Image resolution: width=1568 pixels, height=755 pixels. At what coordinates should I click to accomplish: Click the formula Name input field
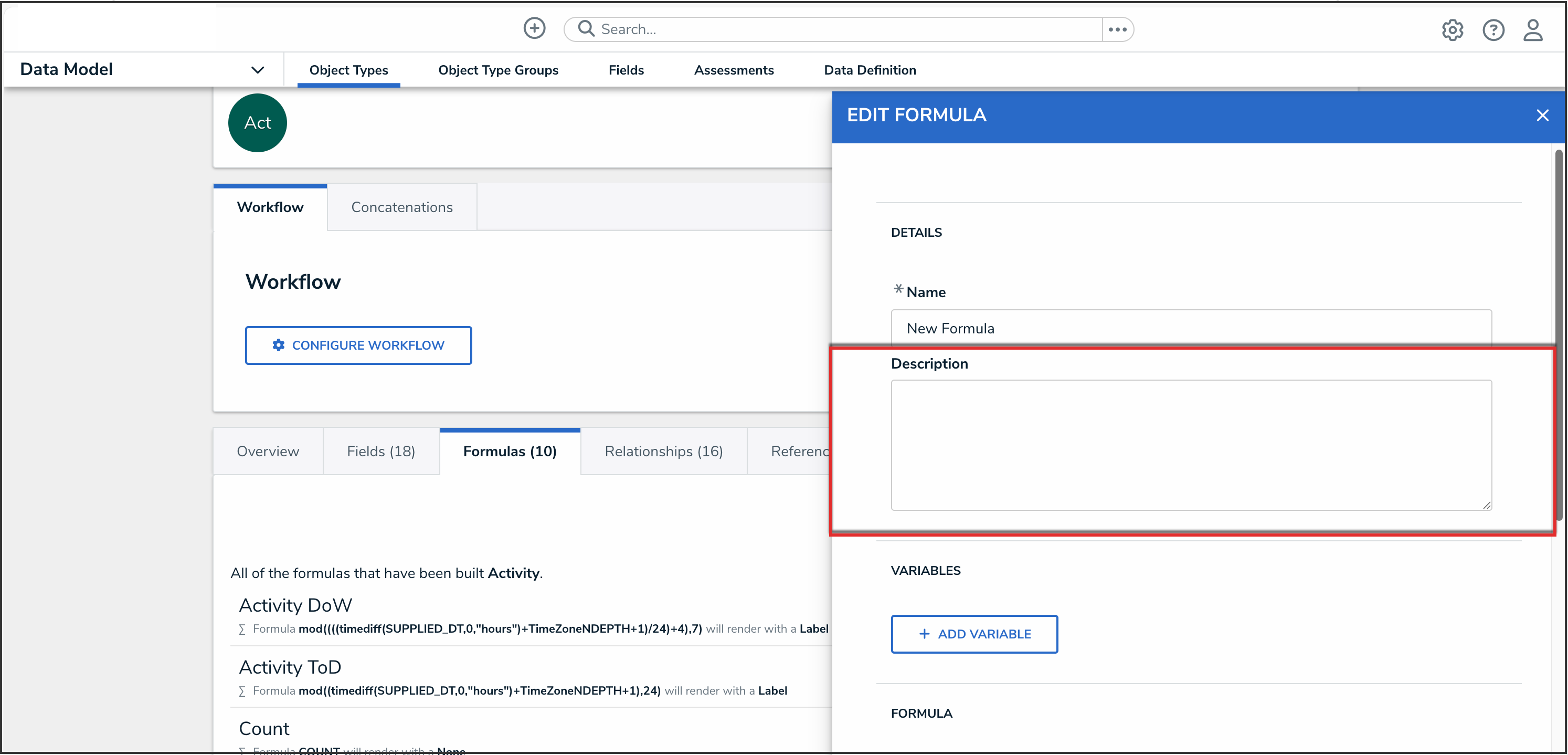pos(1191,328)
